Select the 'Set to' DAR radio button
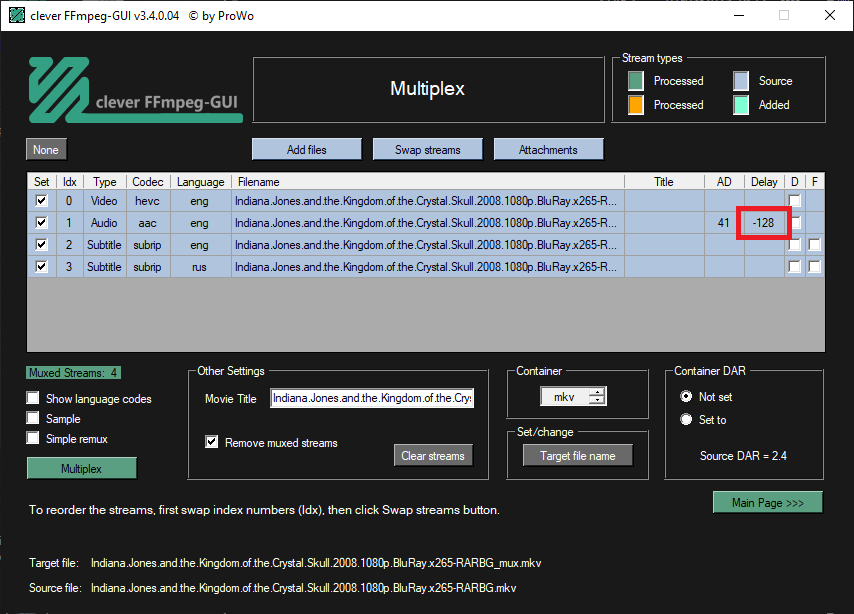Screen dimensions: 854x614 686,420
